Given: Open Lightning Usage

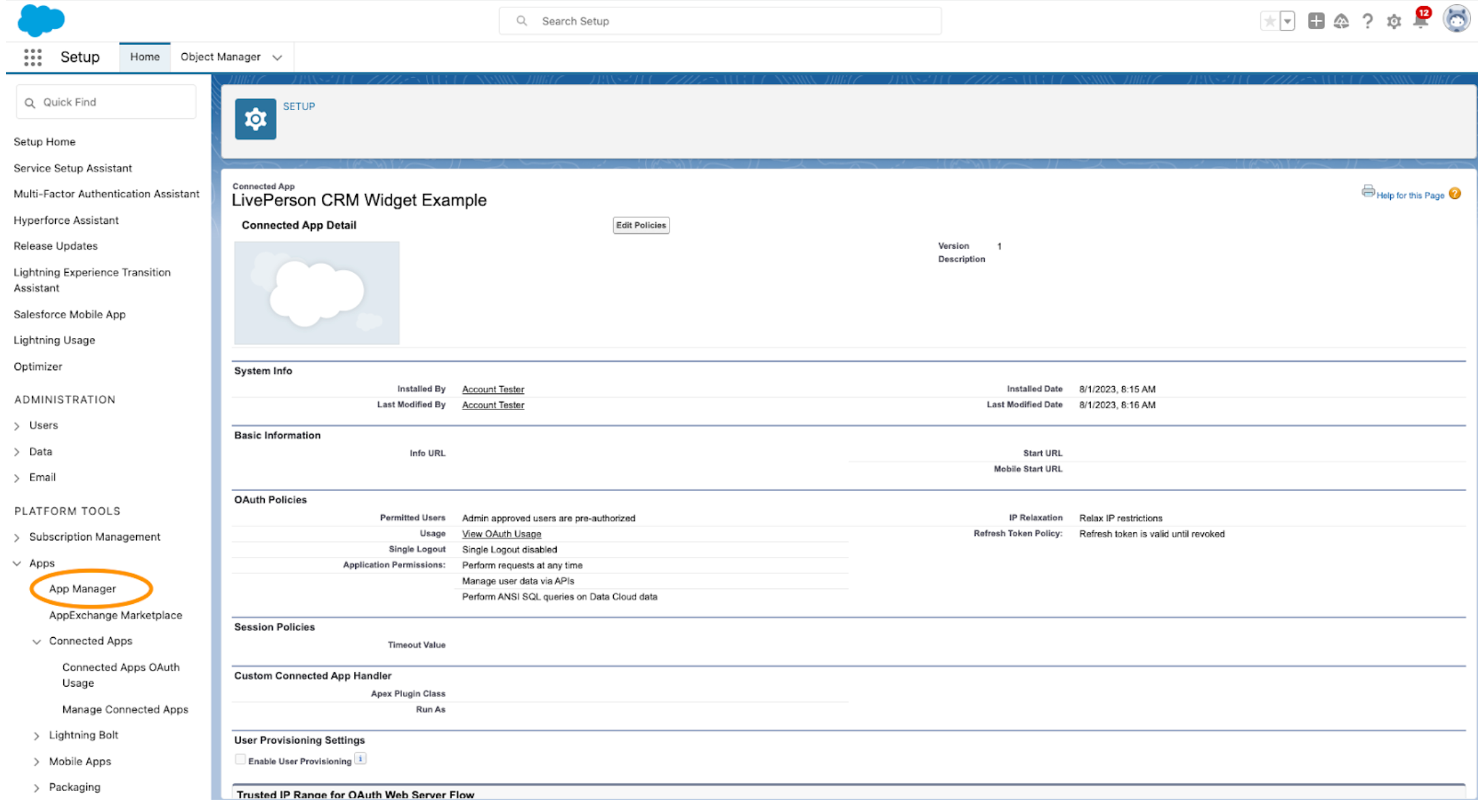Looking at the screenshot, I should click(x=54, y=341).
